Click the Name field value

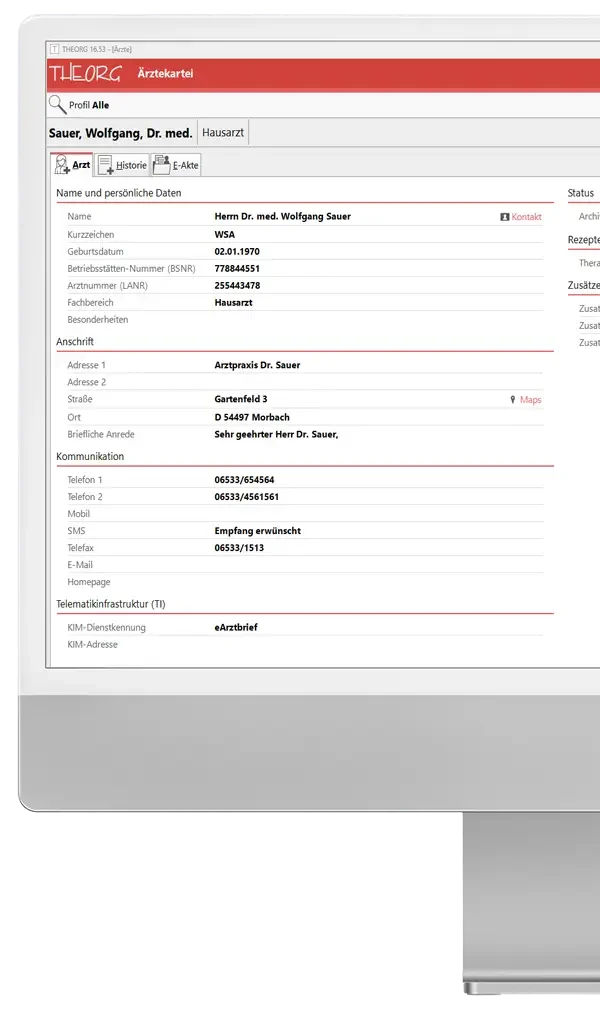(282, 216)
